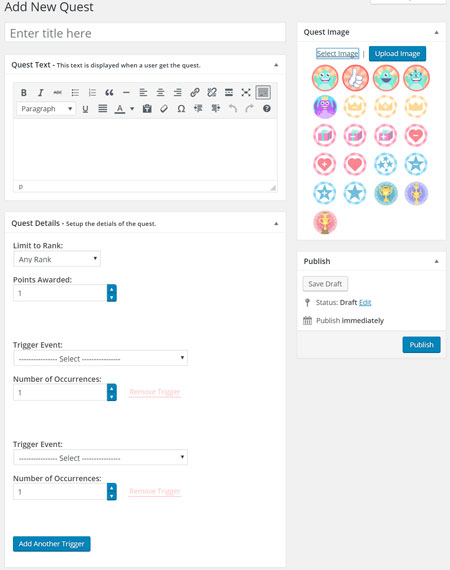
Task: Open the special character Omega tool
Action: [x=181, y=109]
